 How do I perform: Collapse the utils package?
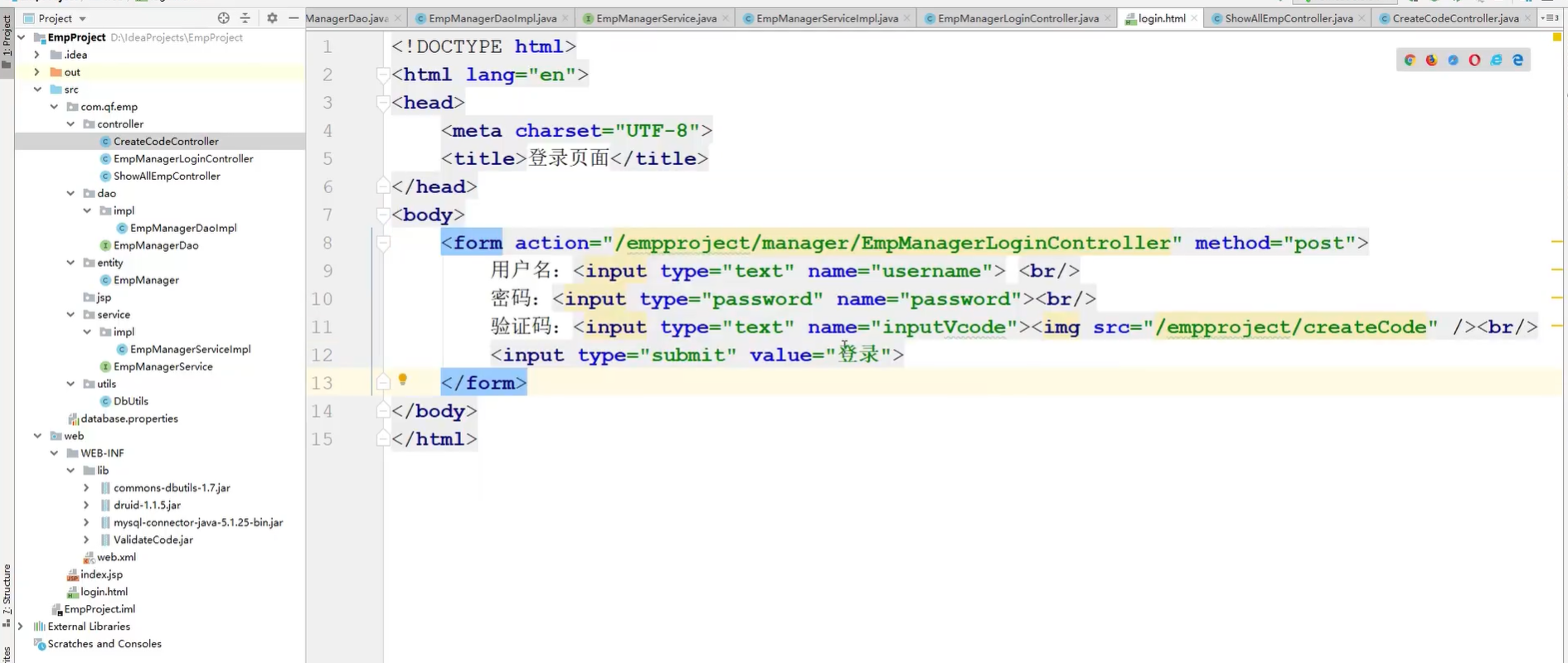click(70, 384)
